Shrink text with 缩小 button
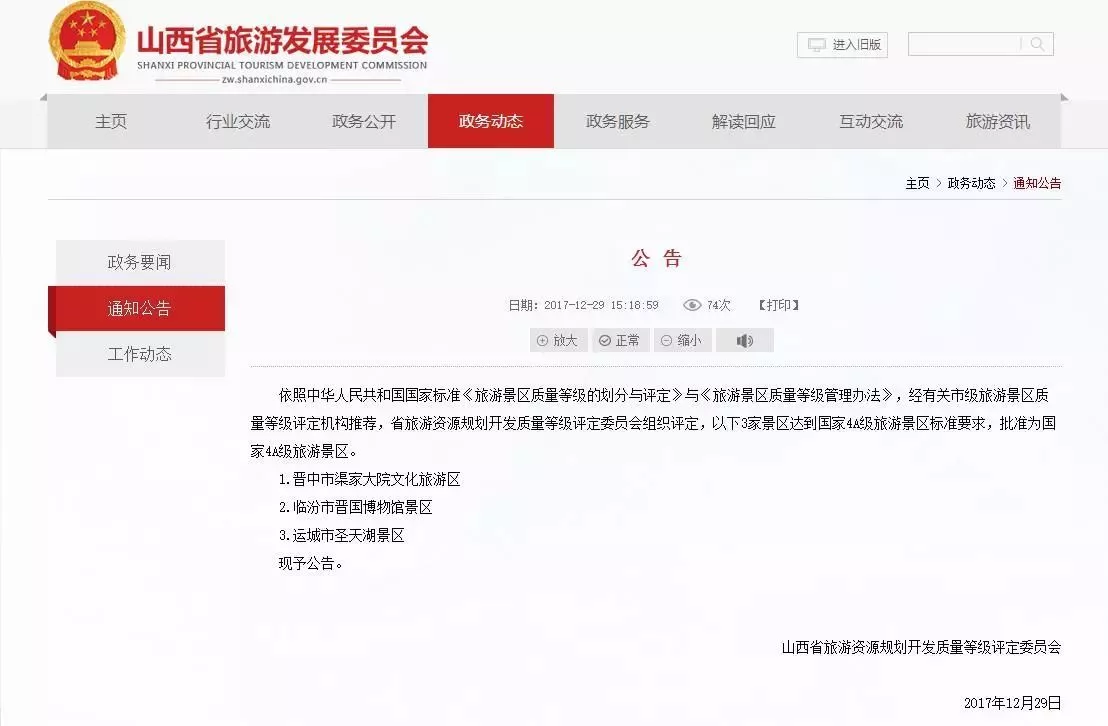This screenshot has width=1108, height=726. pos(682,341)
